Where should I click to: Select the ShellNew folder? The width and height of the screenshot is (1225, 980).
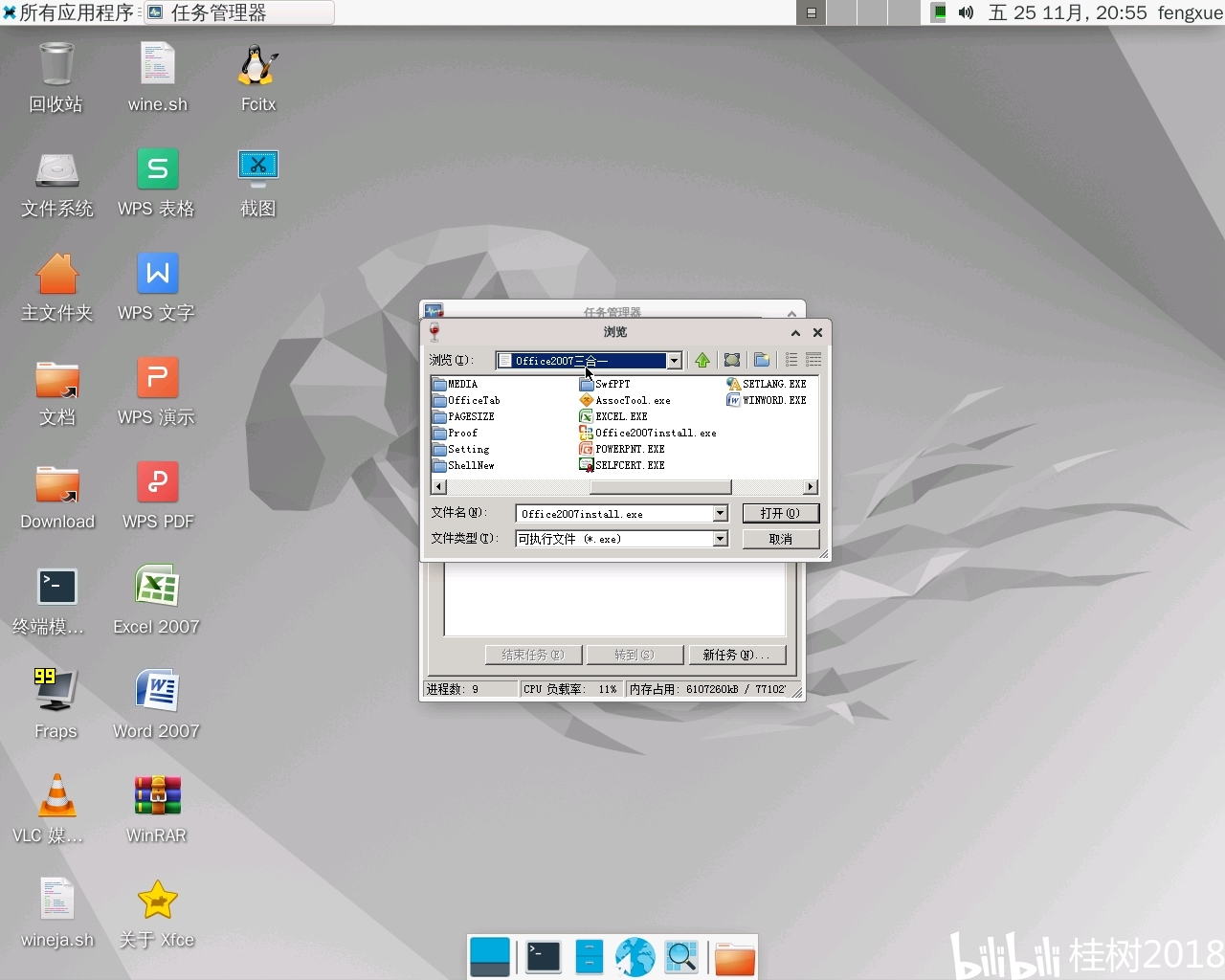463,466
